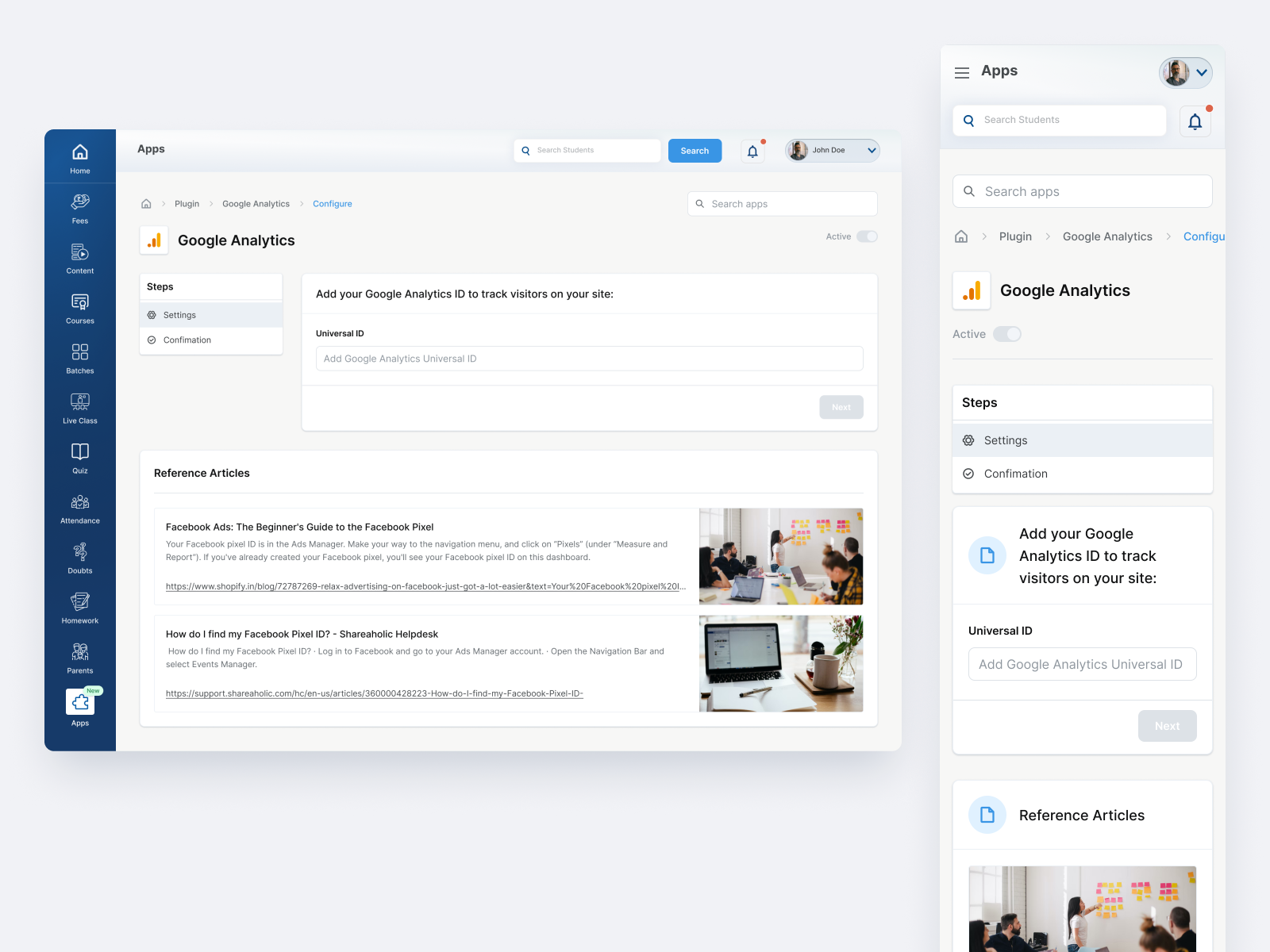Screen dimensions: 1270x952
Task: Focus mobile Search apps field
Action: 1083,191
